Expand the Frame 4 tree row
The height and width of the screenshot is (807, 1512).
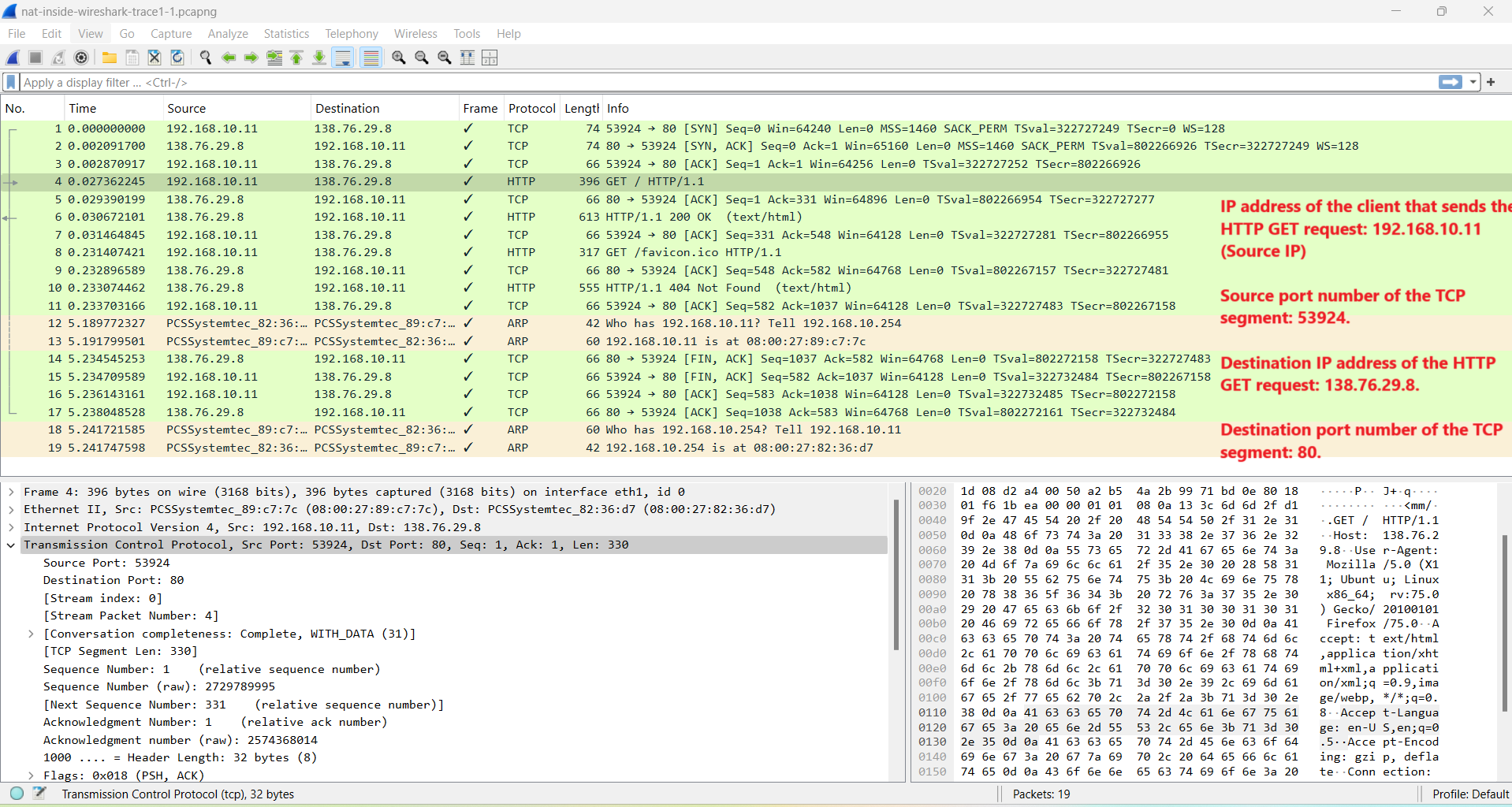pos(11,492)
